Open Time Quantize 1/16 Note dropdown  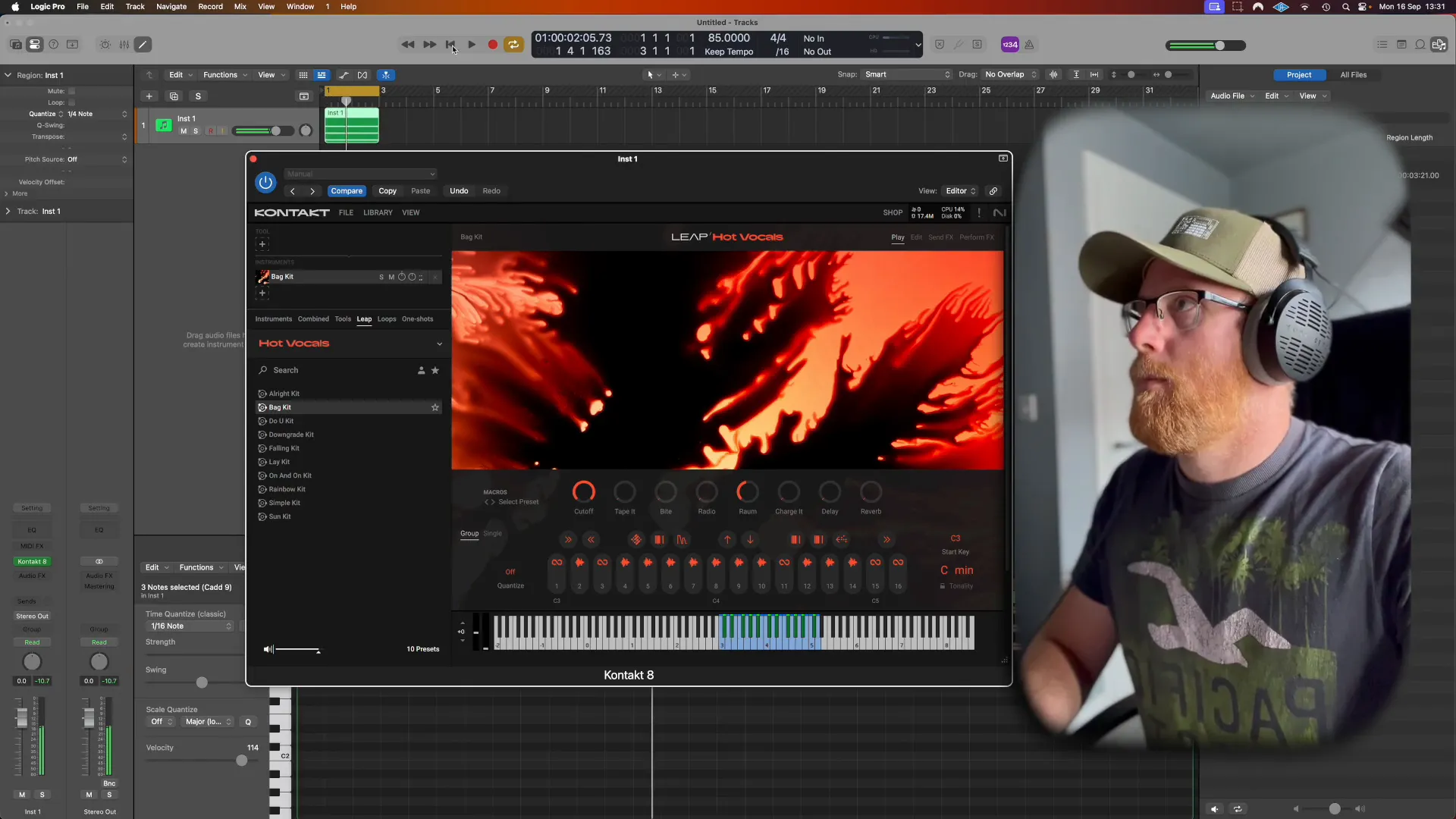tap(191, 626)
